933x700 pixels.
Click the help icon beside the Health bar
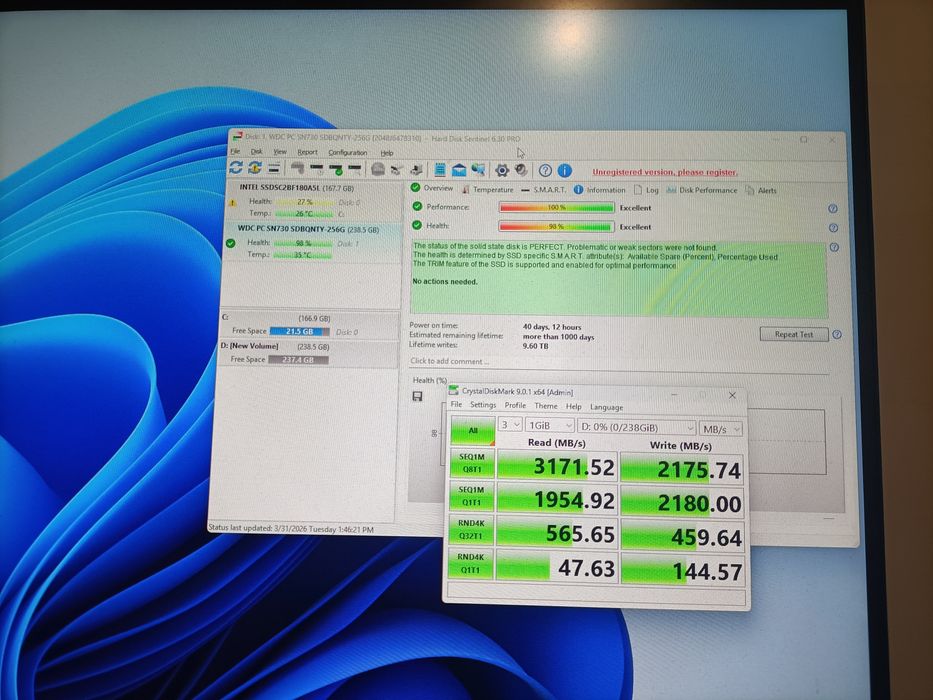(833, 228)
